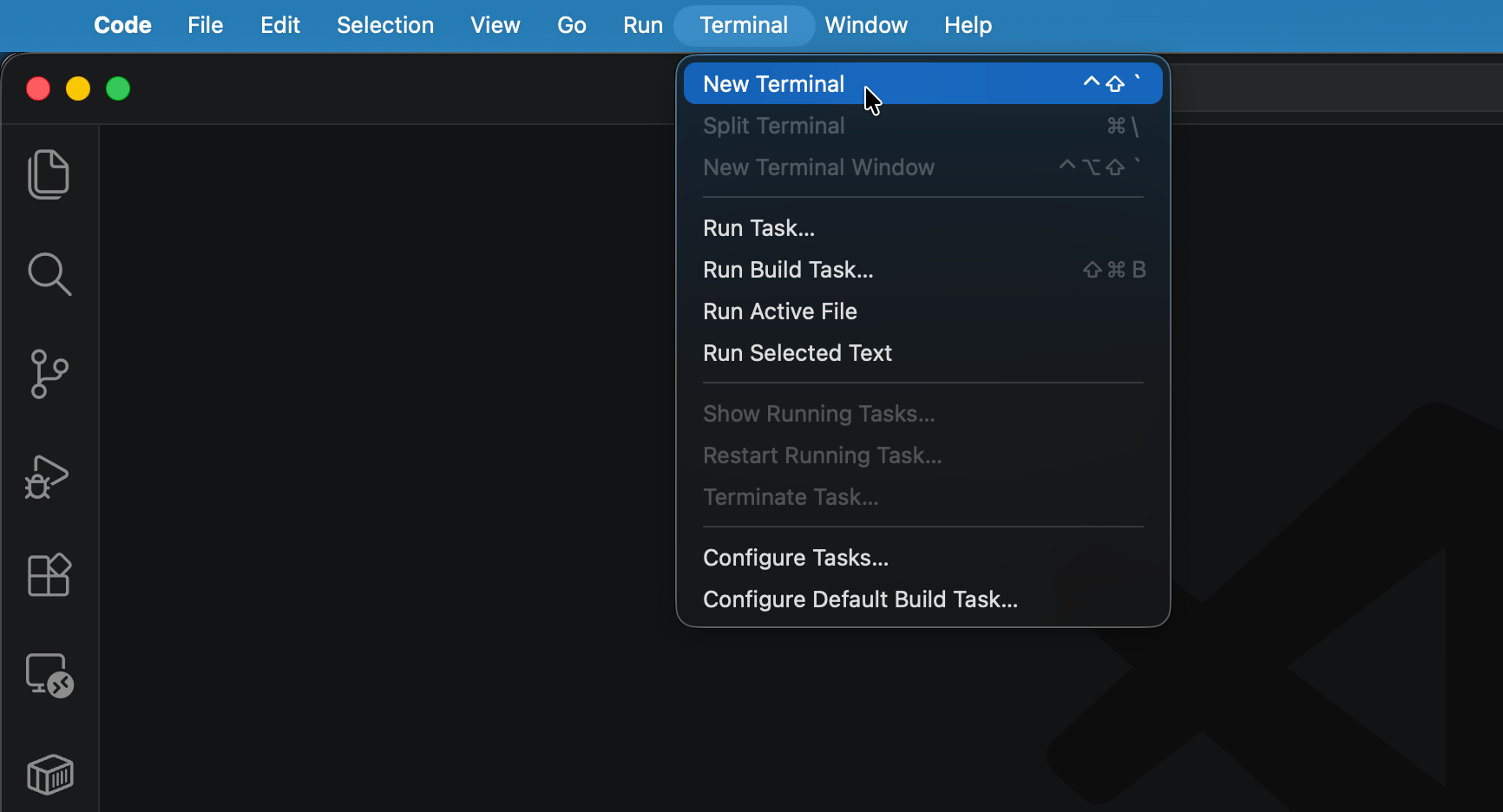Click the yellow minimize window button

tap(78, 88)
